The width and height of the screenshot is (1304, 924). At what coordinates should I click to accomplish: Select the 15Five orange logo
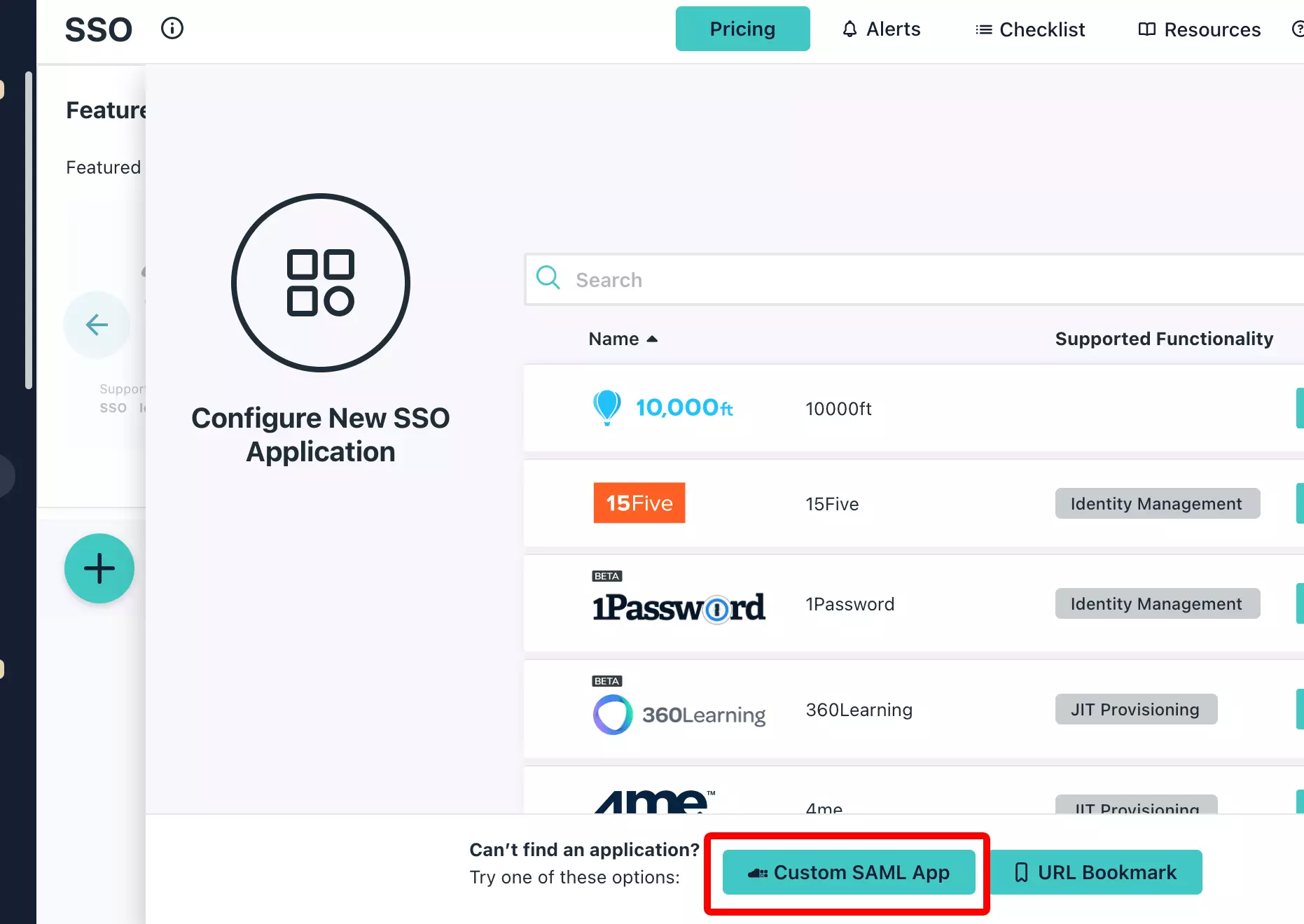tap(639, 503)
